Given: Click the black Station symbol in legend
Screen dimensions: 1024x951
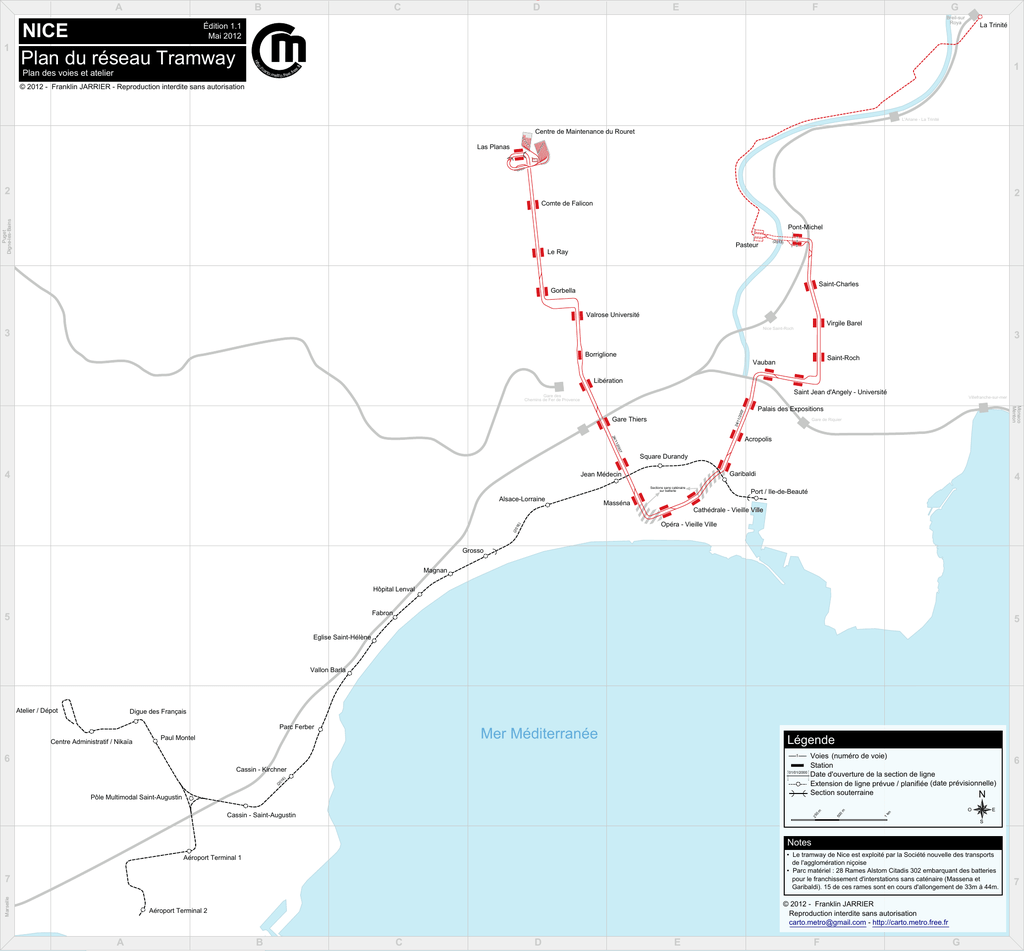Looking at the screenshot, I should point(797,765).
